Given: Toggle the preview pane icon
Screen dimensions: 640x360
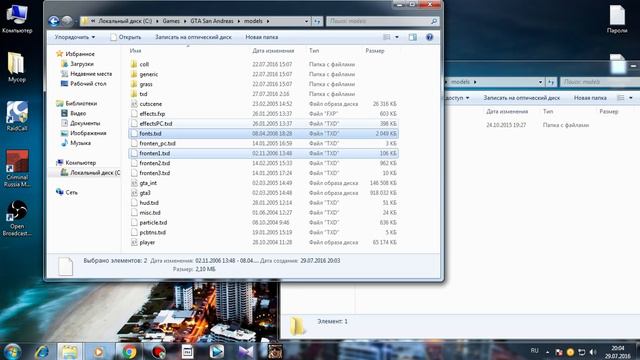Looking at the screenshot, I should coord(413,37).
